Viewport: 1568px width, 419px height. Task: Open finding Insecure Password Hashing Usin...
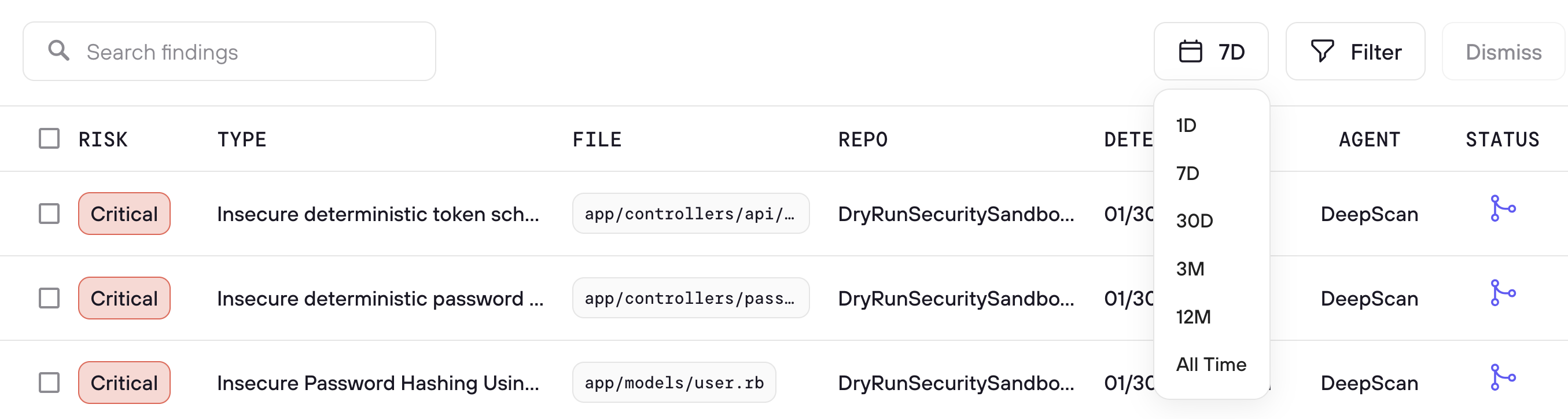click(x=378, y=384)
